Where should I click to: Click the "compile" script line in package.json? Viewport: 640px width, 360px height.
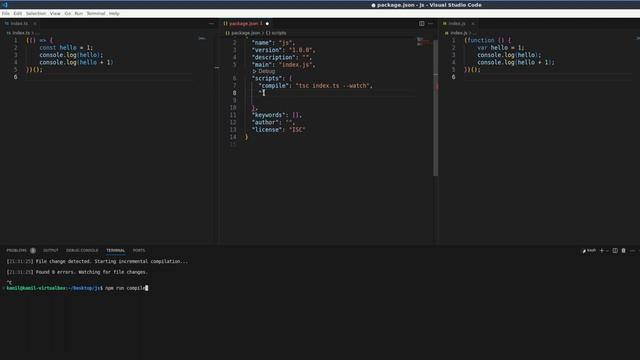click(316, 86)
